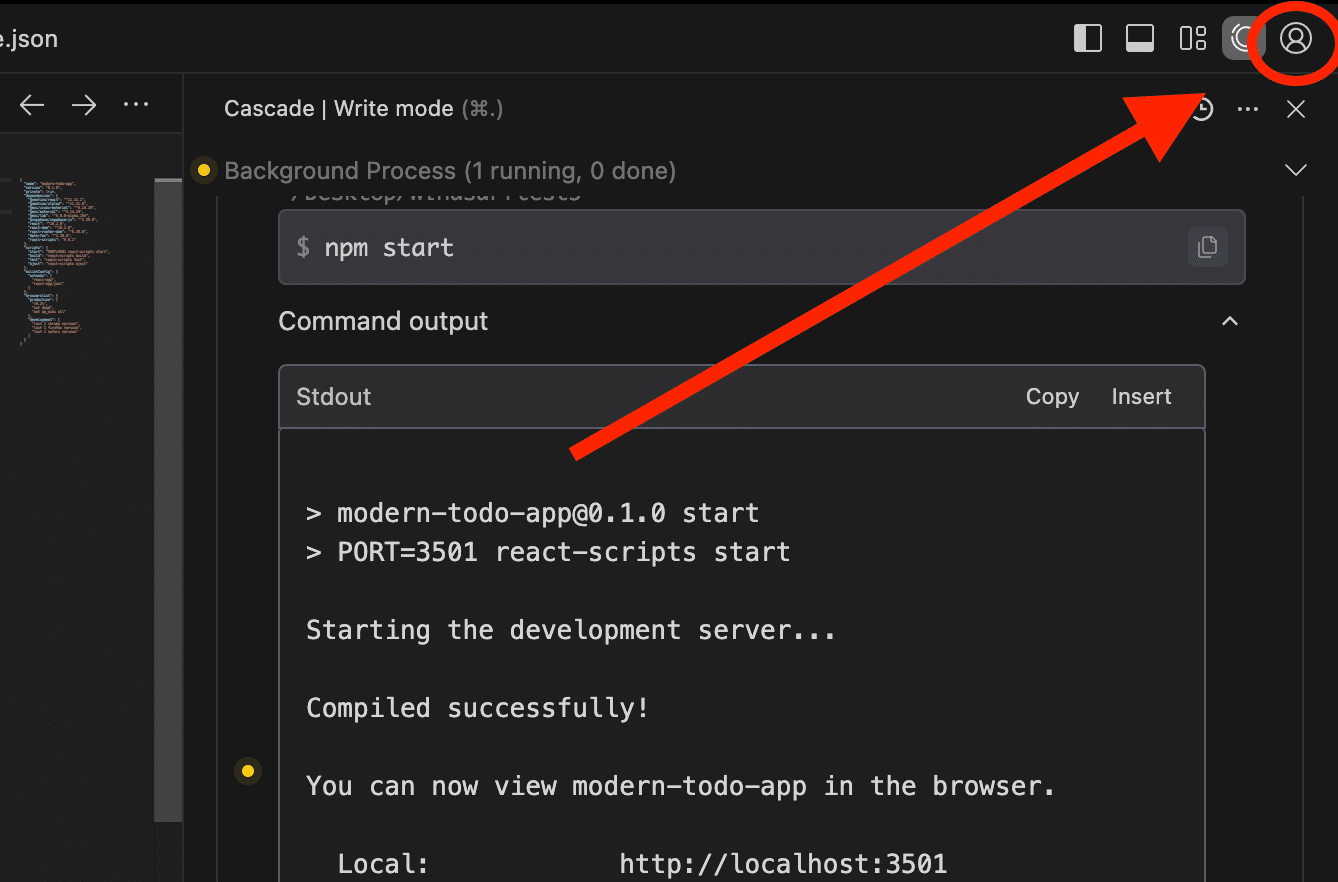This screenshot has width=1338, height=882.
Task: Open the http://localhost:3501 link
Action: click(x=782, y=864)
